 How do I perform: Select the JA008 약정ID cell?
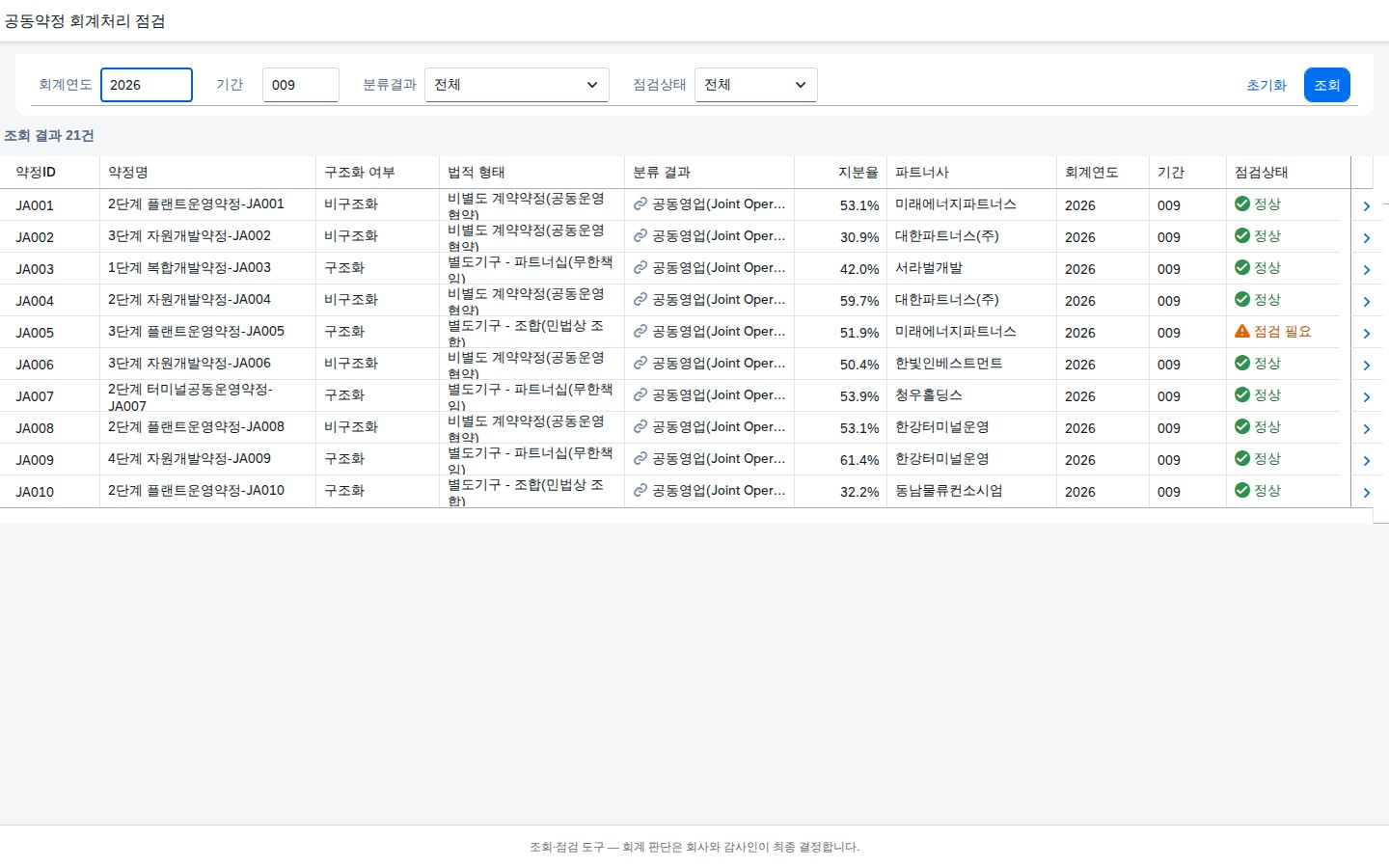(x=52, y=428)
